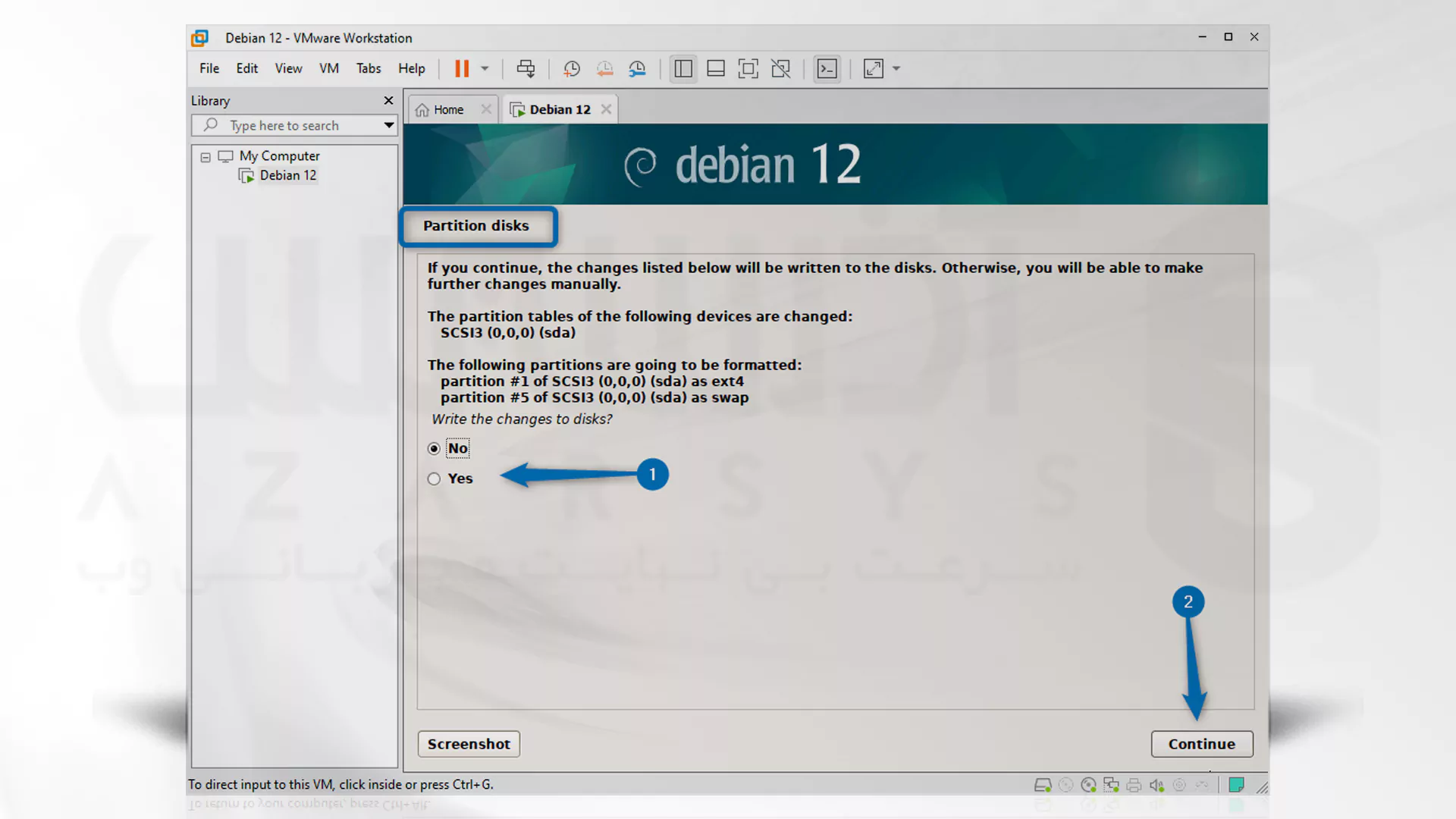Click the Continue button
This screenshot has width=1456, height=819.
(x=1202, y=743)
